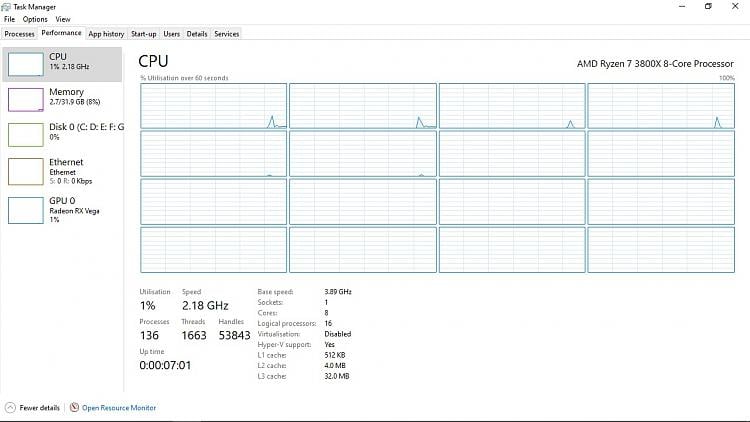Click Fewer details label
This screenshot has height=422, width=750.
point(39,408)
